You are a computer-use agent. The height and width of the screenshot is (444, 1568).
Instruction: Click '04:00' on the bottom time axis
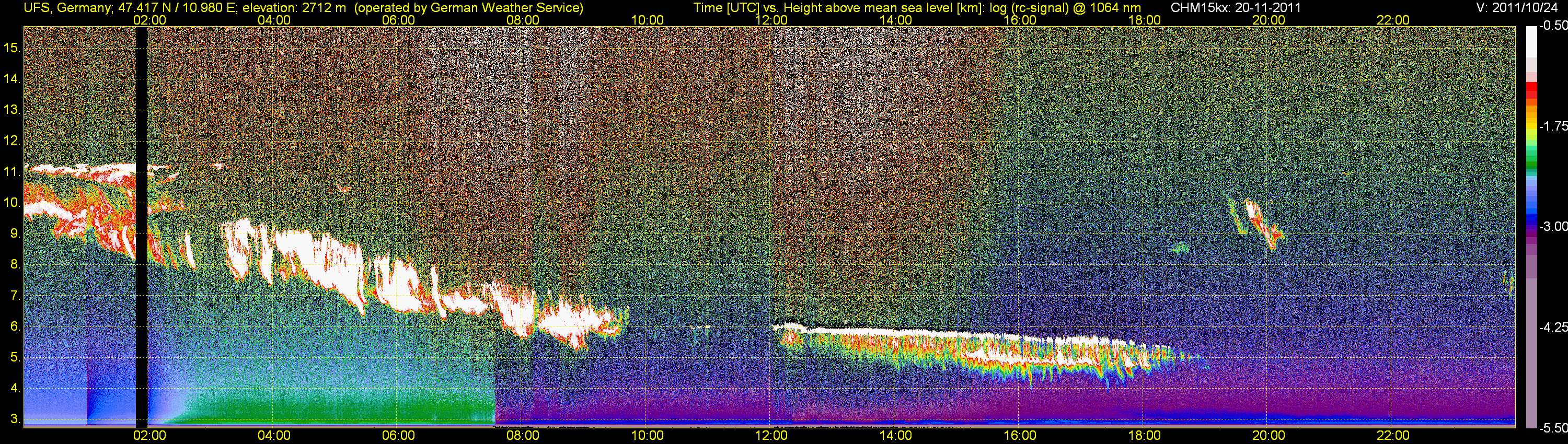pos(274,436)
